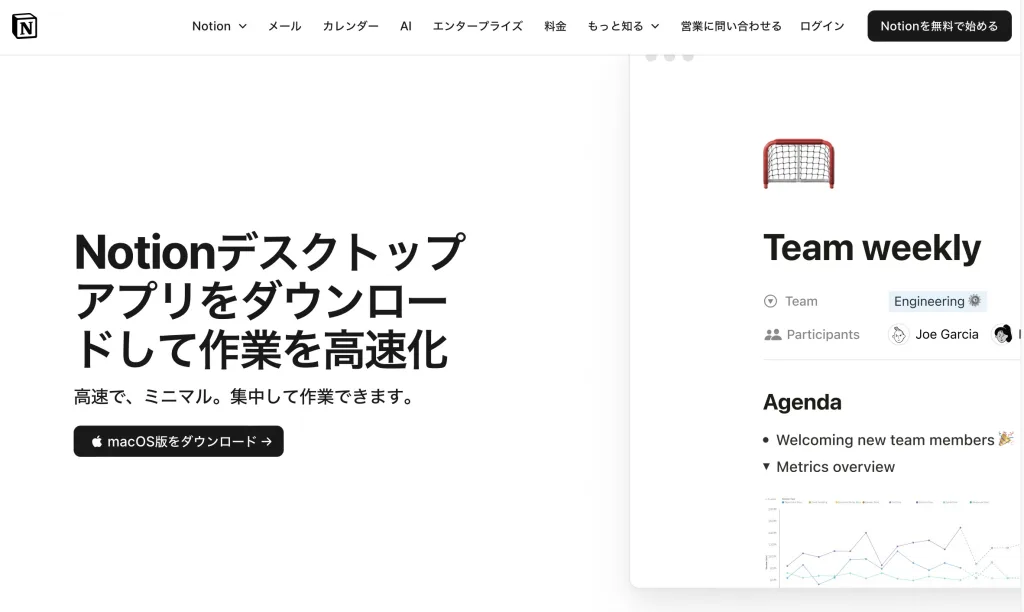View the 料金 pricing page

pyautogui.click(x=555, y=26)
